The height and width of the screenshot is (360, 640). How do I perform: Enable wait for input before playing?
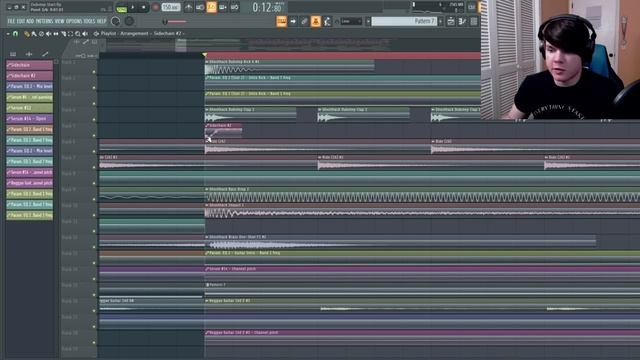[200, 7]
